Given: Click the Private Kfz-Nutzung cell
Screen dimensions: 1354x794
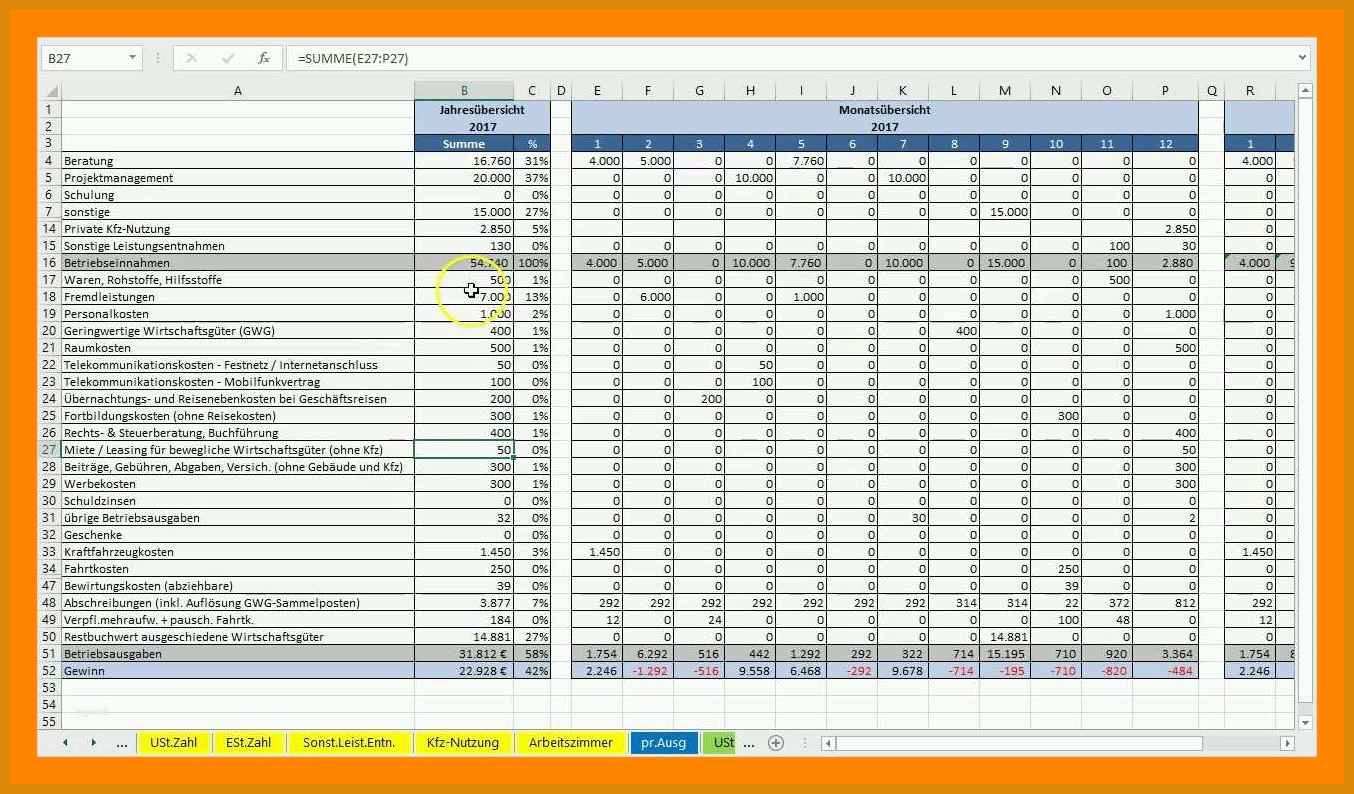Looking at the screenshot, I should pyautogui.click(x=237, y=229).
